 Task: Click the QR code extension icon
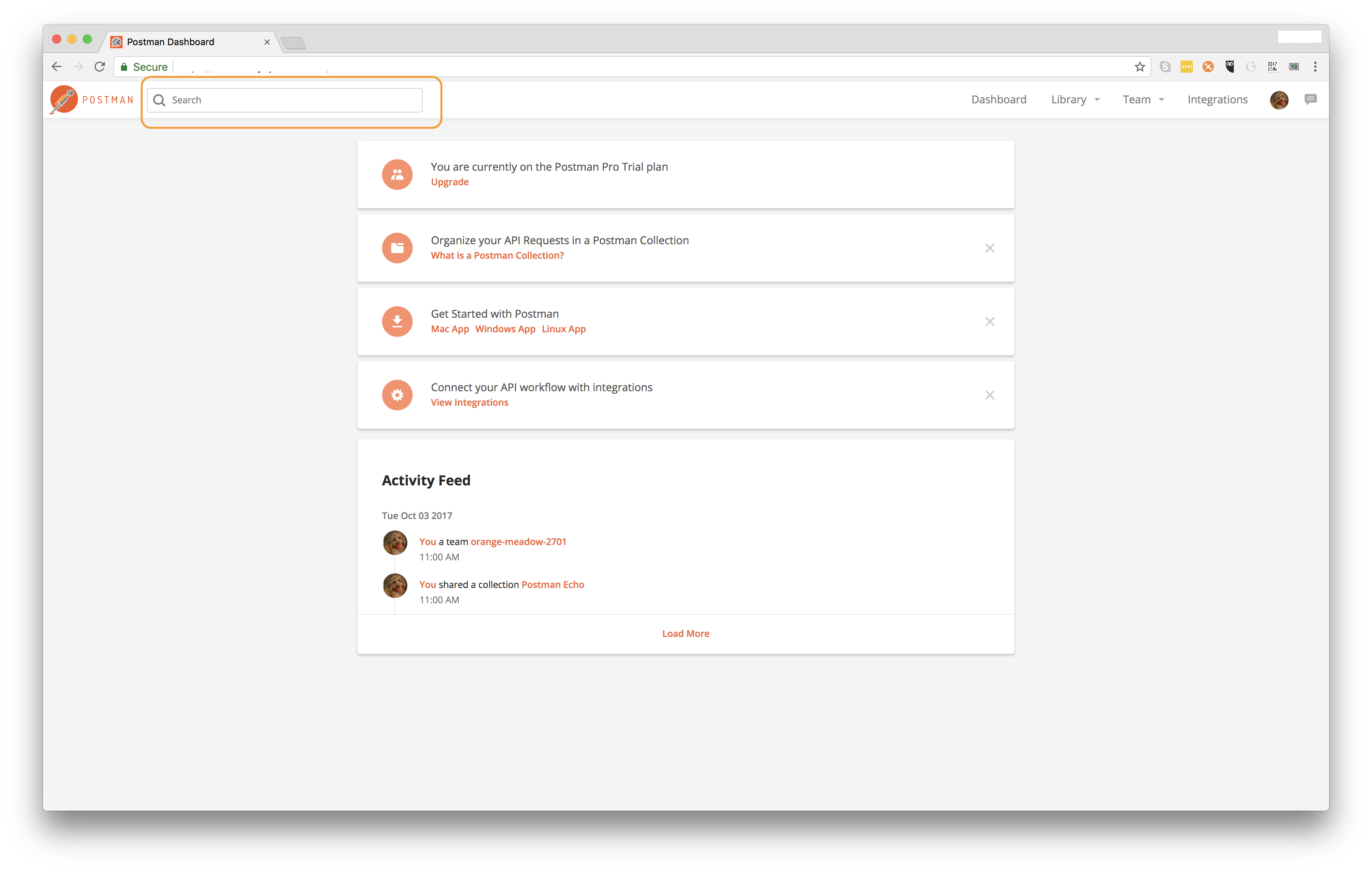point(1272,67)
